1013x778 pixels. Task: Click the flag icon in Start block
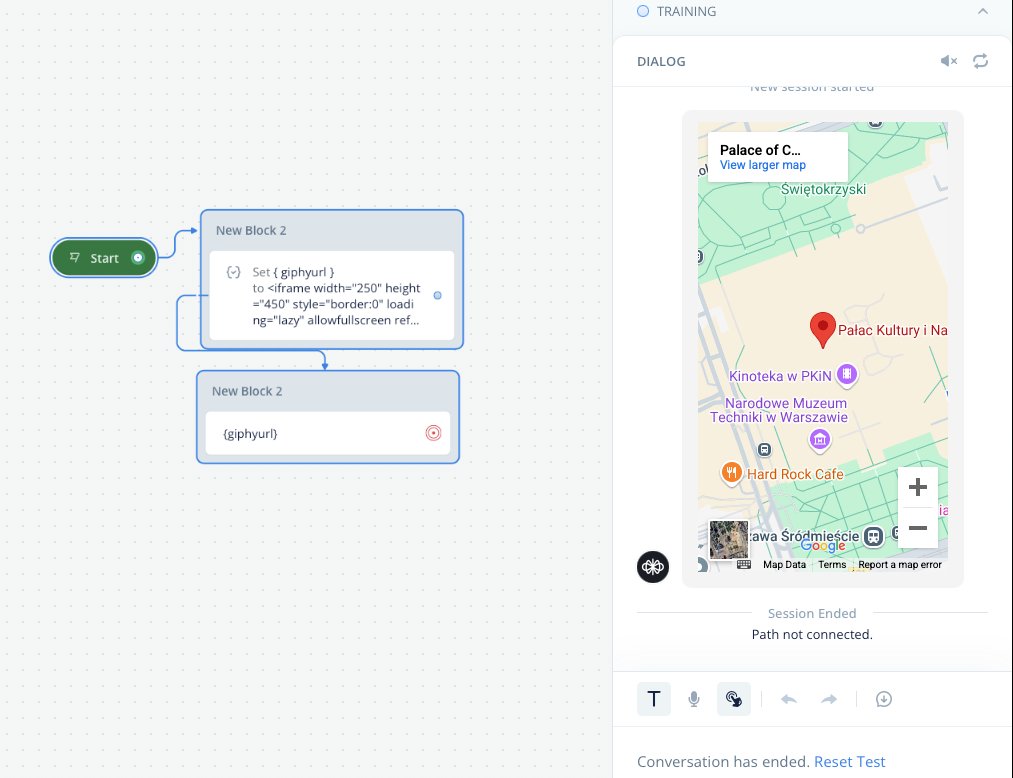(75, 257)
